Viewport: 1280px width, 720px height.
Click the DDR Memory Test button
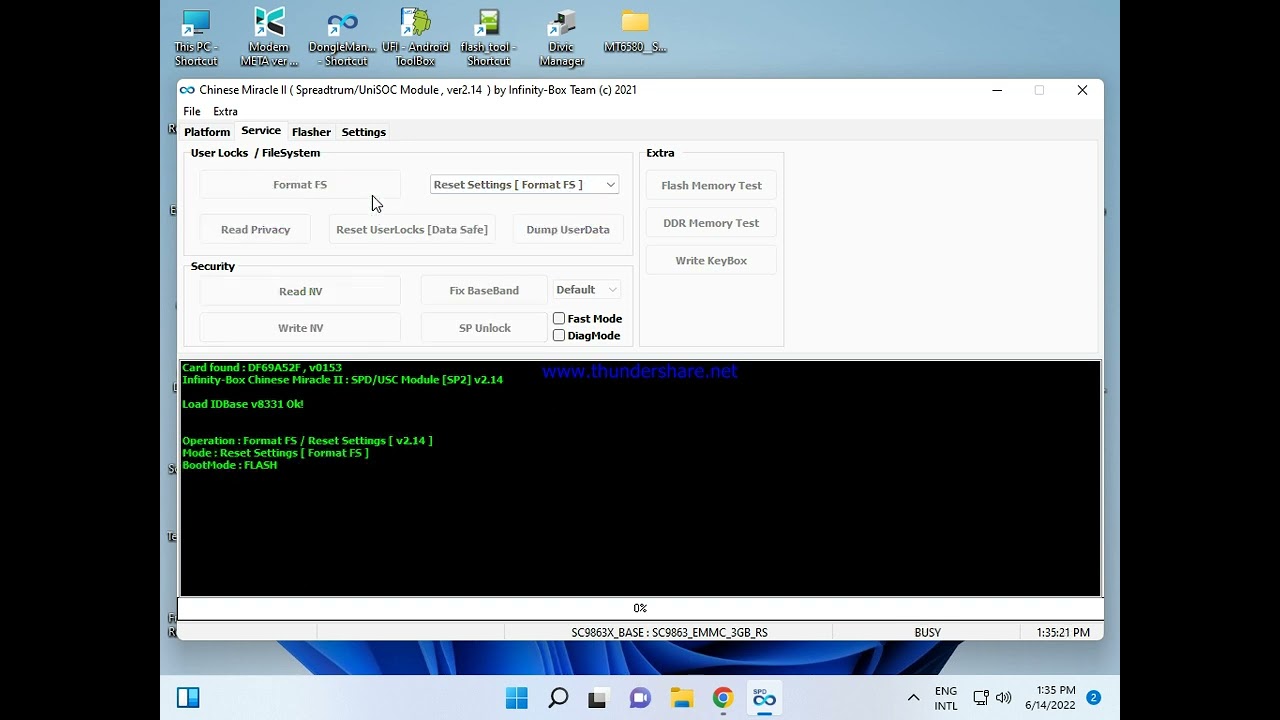(x=711, y=223)
